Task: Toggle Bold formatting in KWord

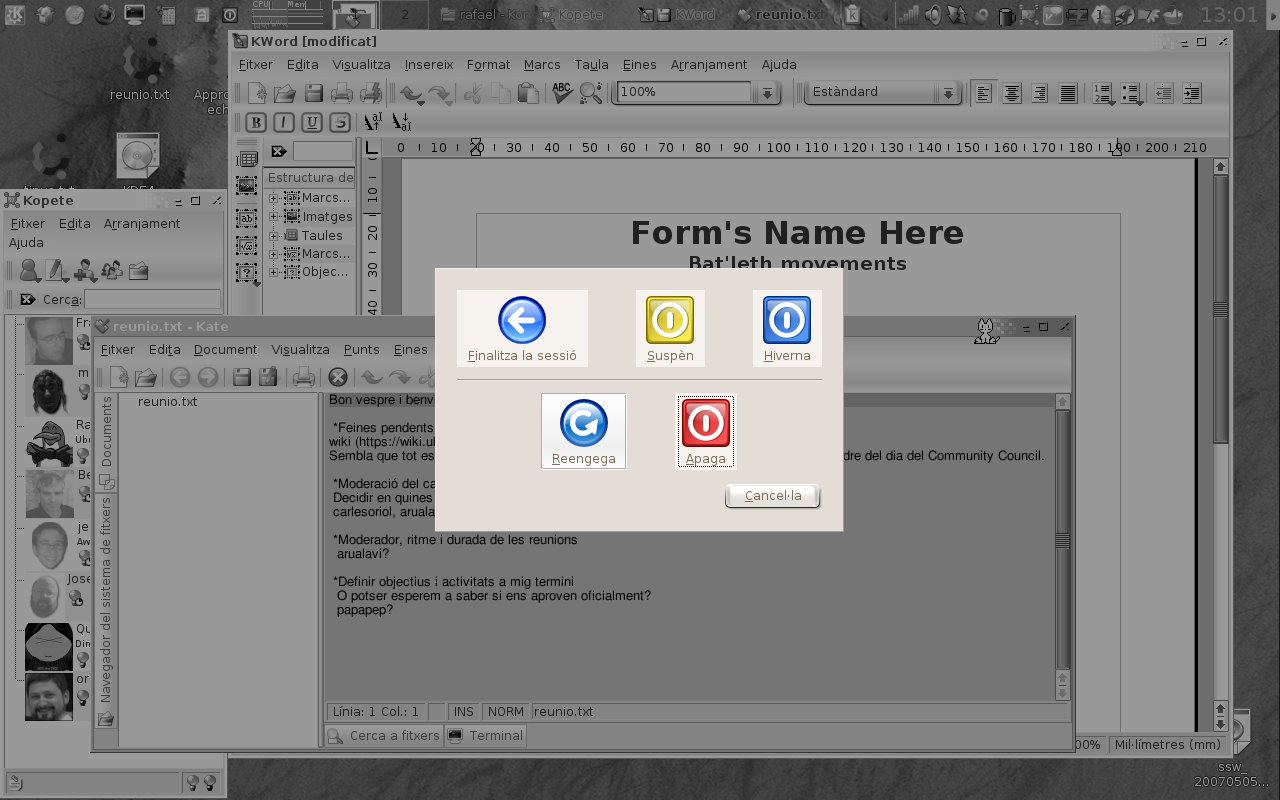Action: (257, 122)
